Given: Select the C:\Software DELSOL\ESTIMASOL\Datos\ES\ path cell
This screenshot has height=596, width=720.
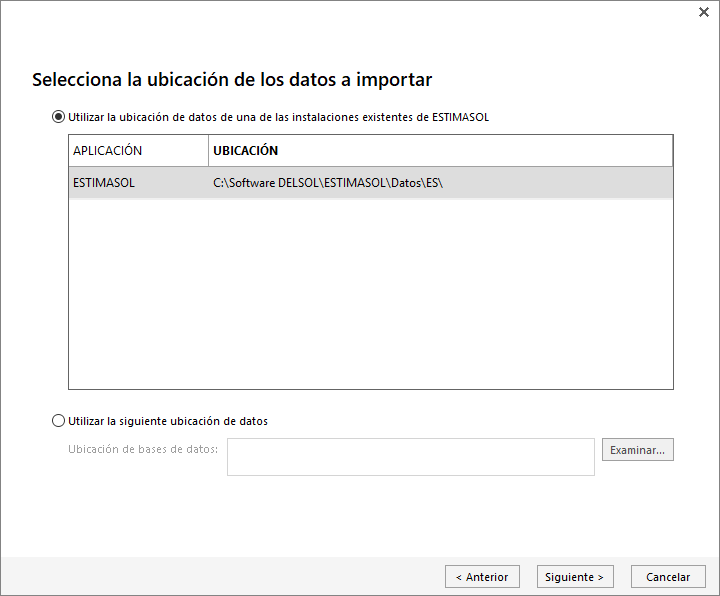Looking at the screenshot, I should 440,183.
